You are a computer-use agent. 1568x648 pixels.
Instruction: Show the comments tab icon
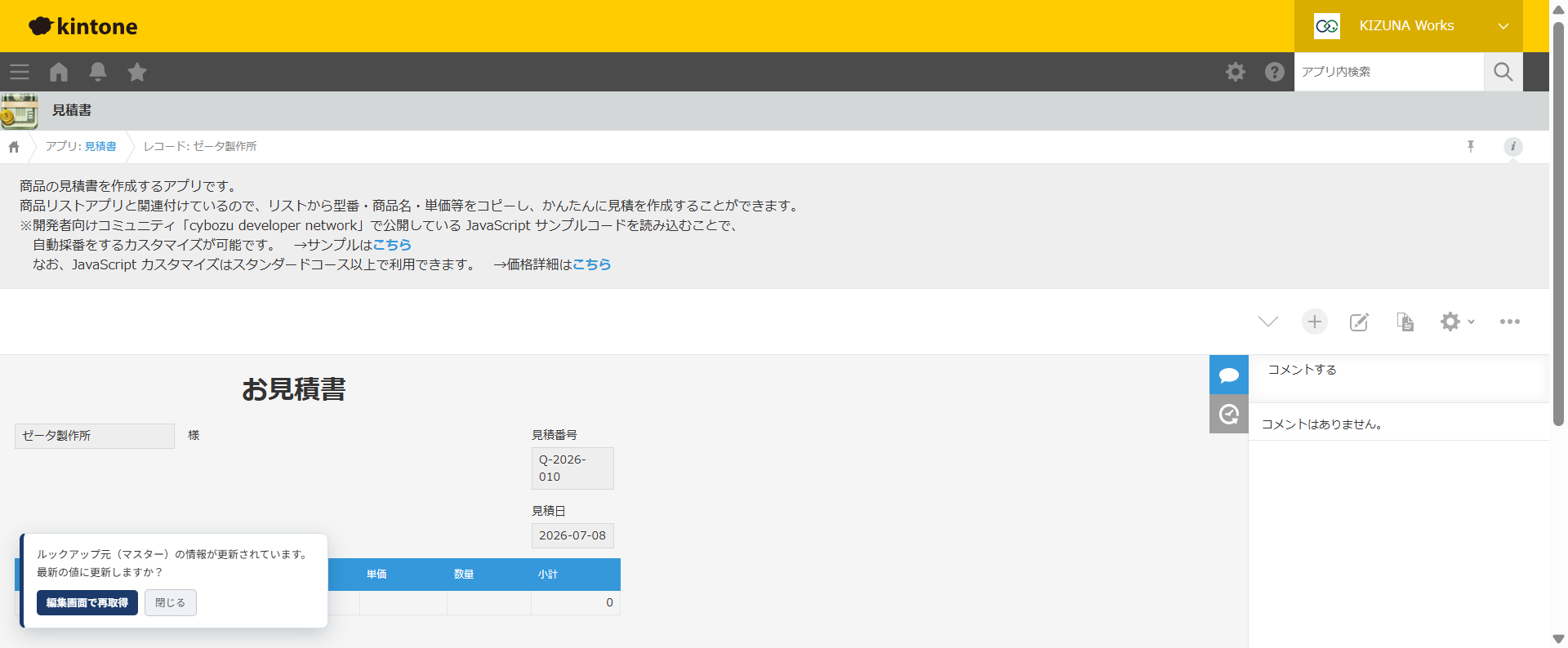[x=1229, y=375]
